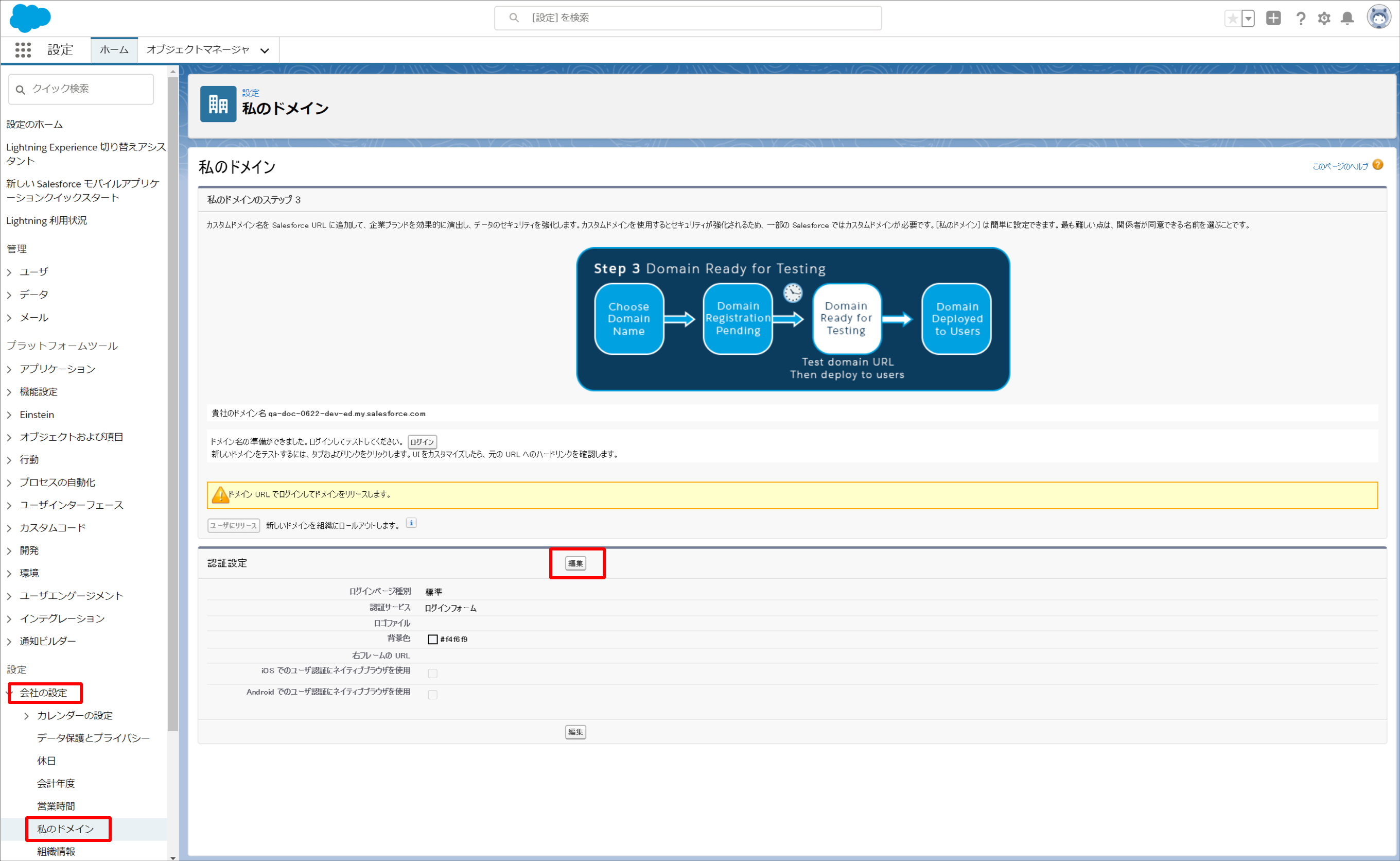Open the setup gear icon
This screenshot has height=861, width=1400.
point(1324,18)
